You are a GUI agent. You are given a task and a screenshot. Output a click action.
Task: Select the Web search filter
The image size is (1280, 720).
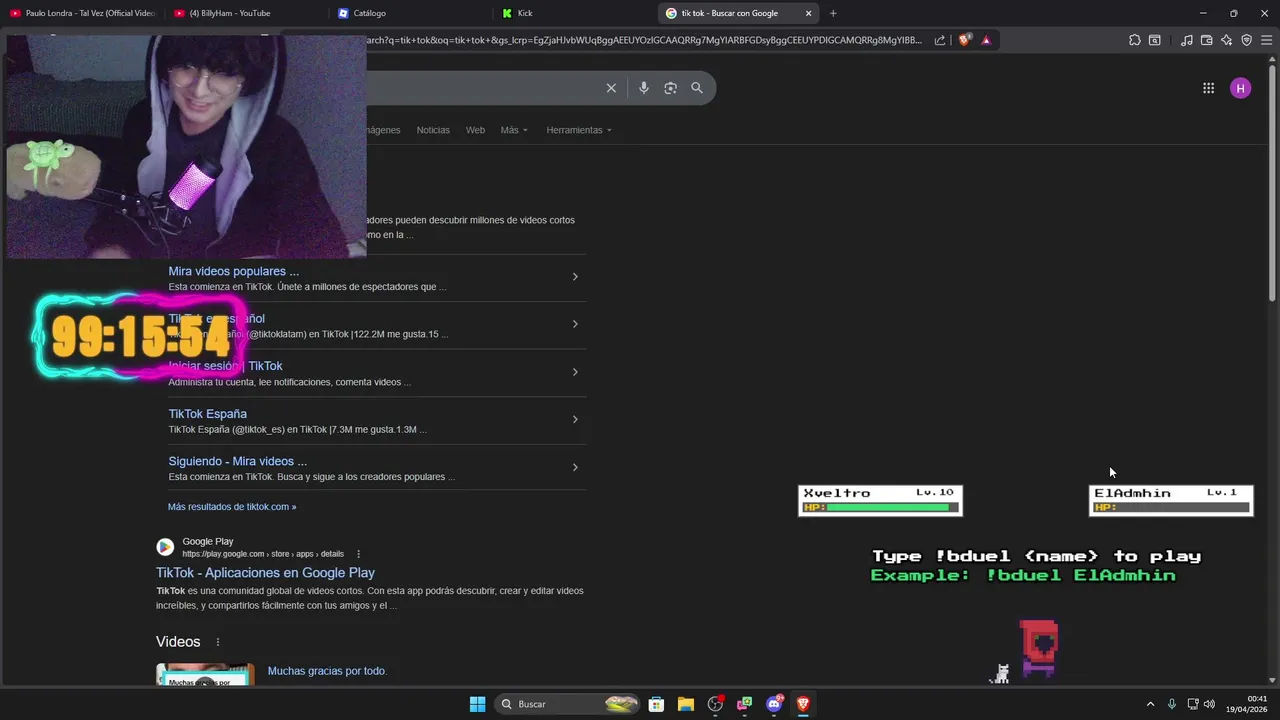475,130
